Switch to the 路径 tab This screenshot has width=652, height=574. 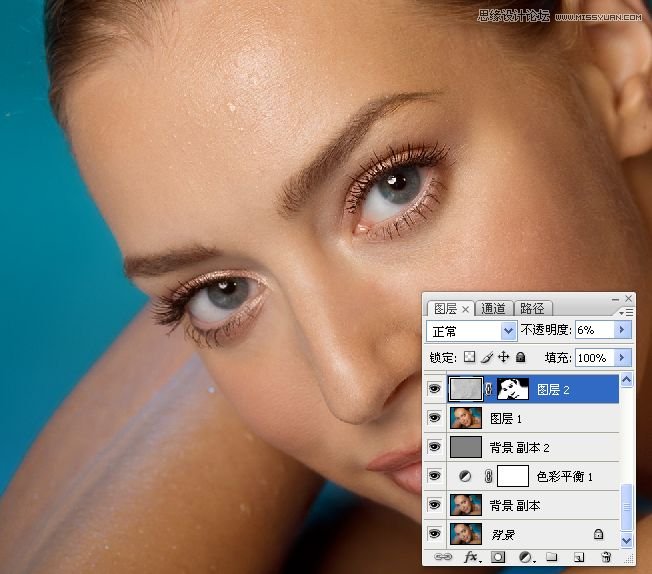pyautogui.click(x=532, y=309)
